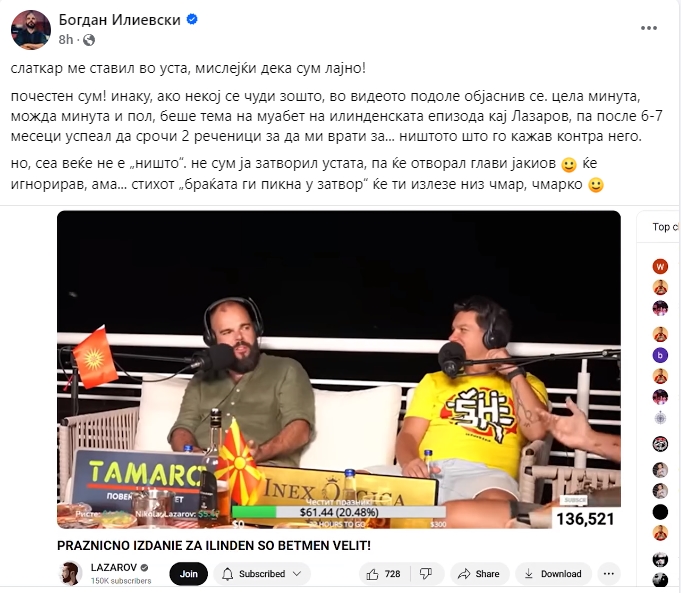Share the video via Share button

tap(479, 574)
